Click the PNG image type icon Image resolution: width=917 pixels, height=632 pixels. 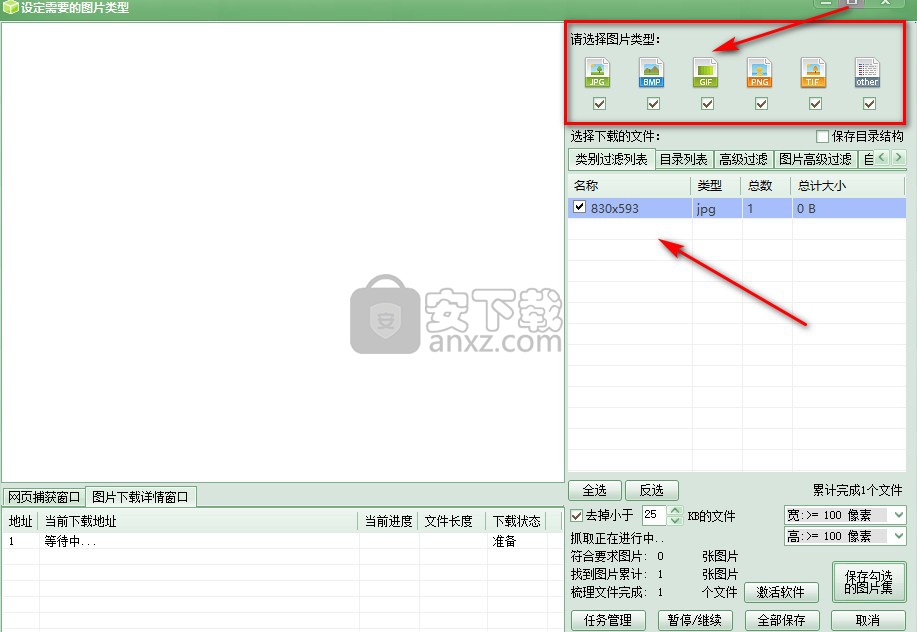tap(759, 72)
